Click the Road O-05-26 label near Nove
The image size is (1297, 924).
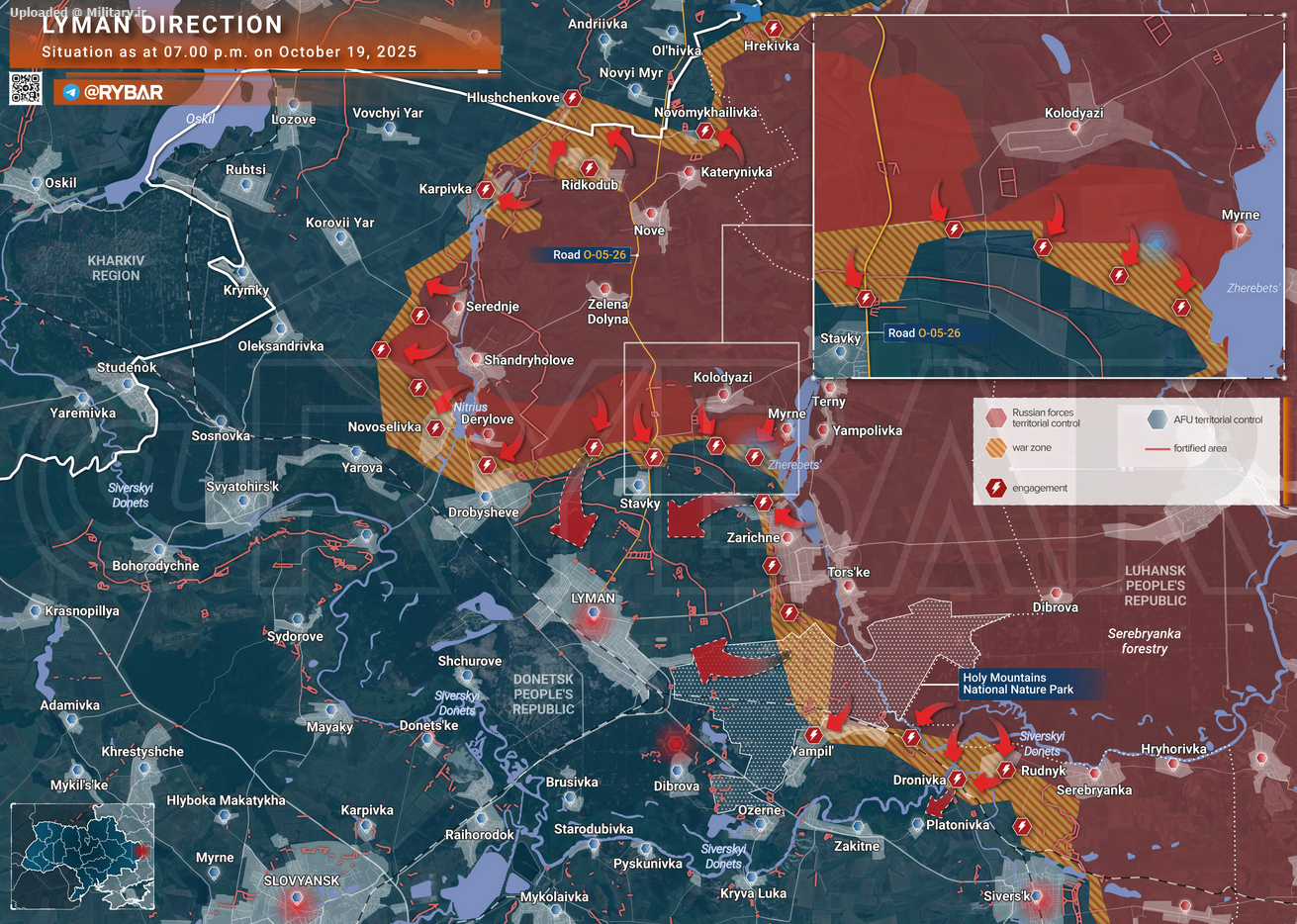(589, 255)
